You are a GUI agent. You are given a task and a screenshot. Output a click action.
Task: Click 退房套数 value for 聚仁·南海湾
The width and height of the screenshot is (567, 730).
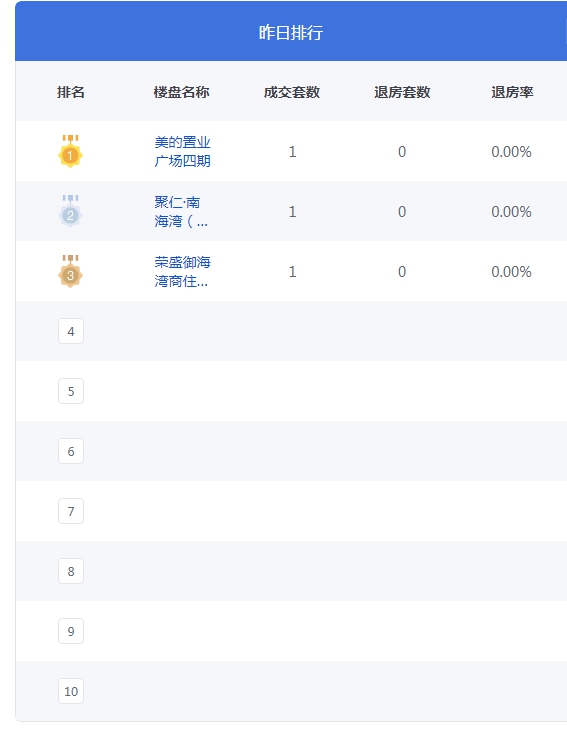[402, 212]
